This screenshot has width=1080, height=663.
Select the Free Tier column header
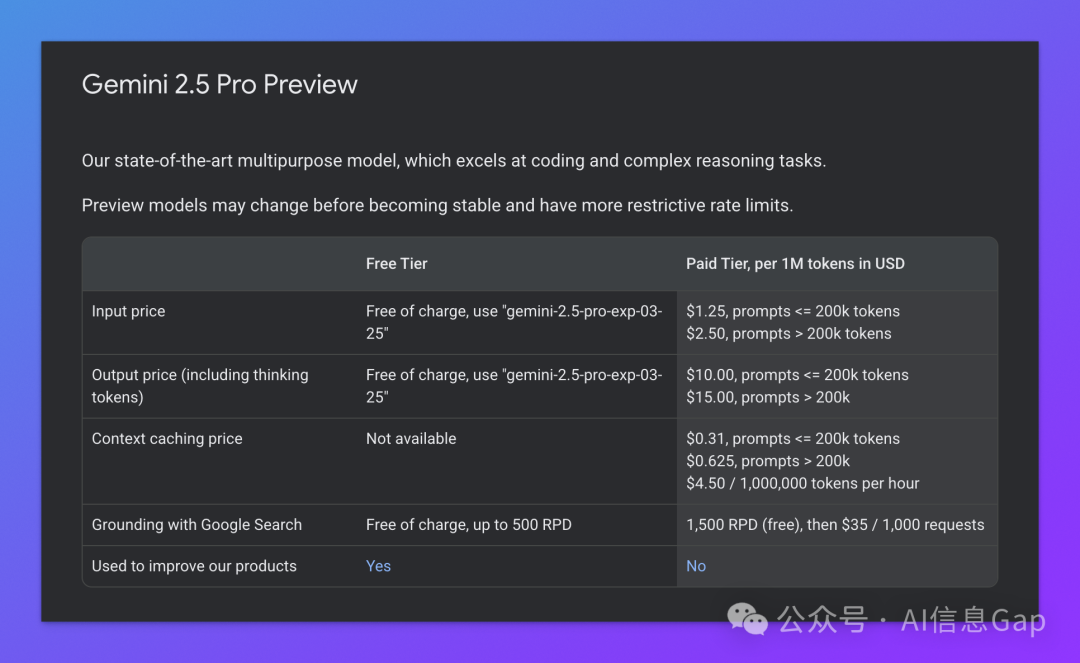[397, 264]
